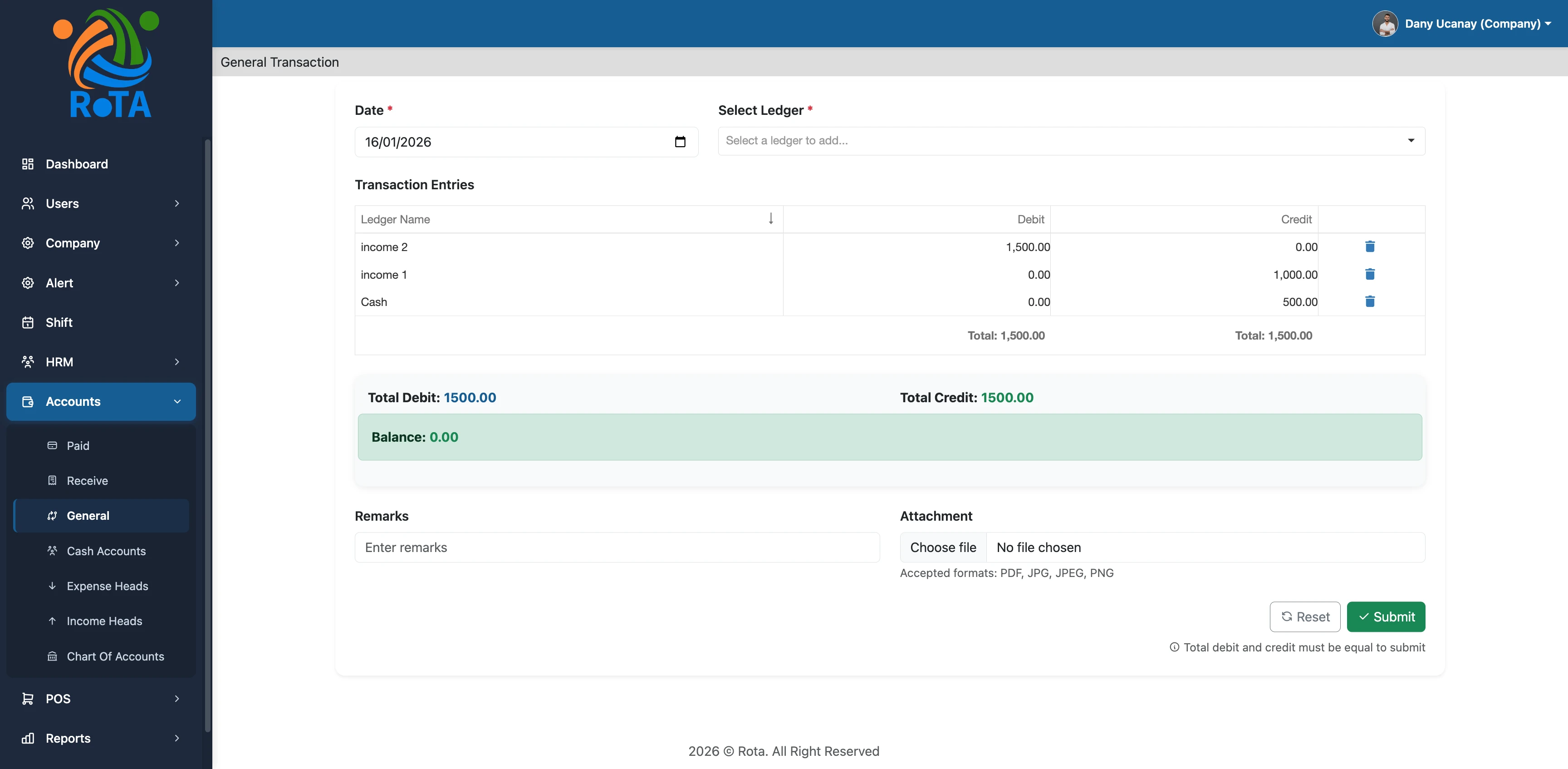Click the Choose file attachment button
The height and width of the screenshot is (769, 1568).
[943, 547]
